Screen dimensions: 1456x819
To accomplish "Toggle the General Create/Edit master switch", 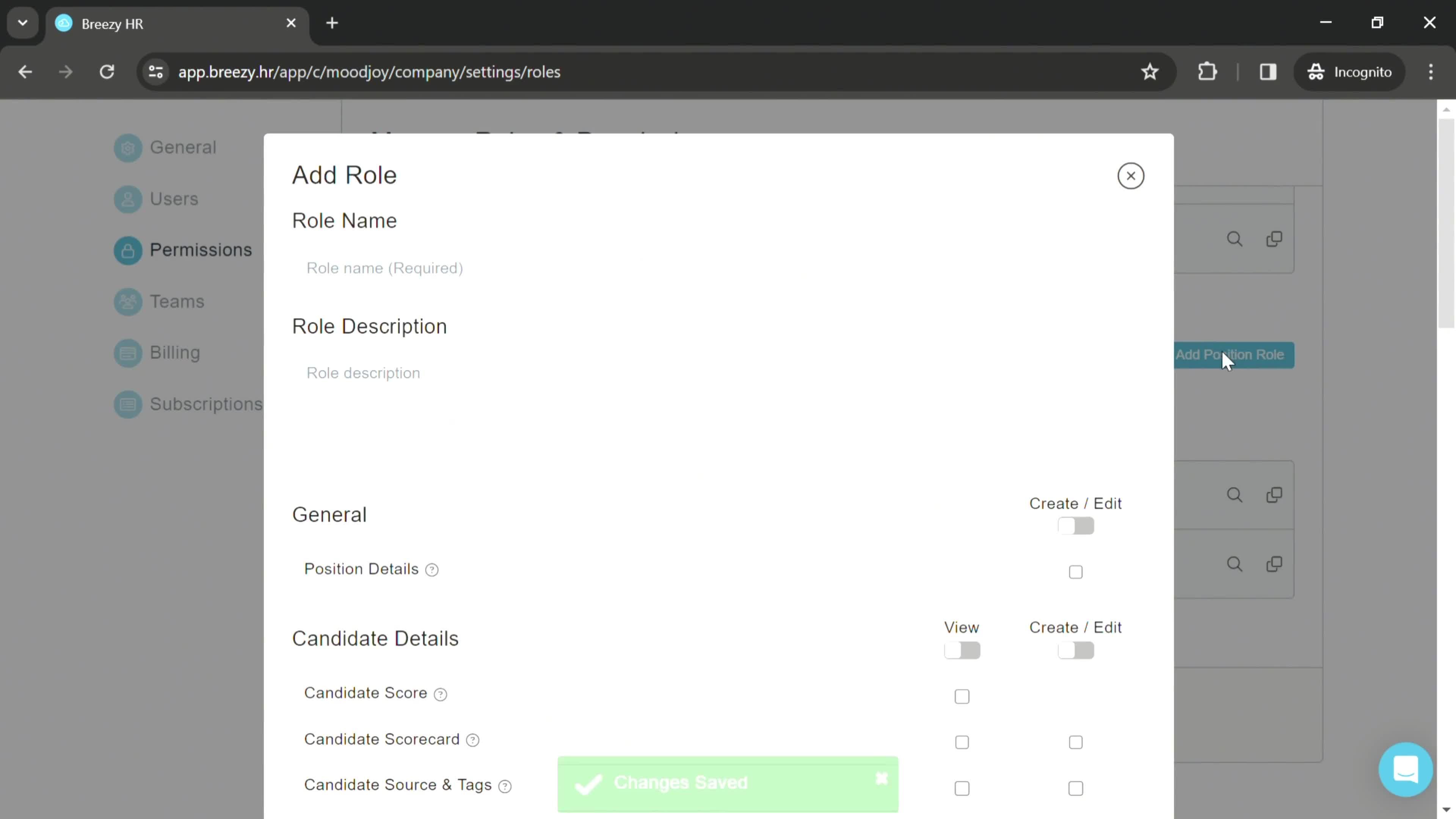I will tap(1075, 526).
